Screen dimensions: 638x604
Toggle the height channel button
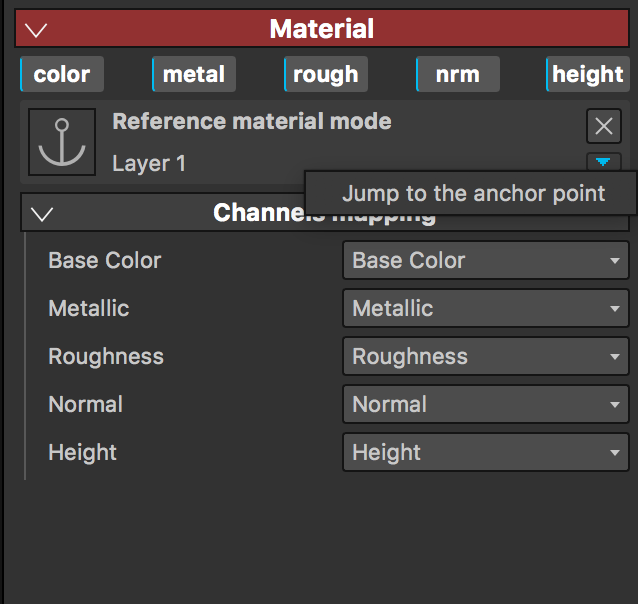click(x=587, y=74)
